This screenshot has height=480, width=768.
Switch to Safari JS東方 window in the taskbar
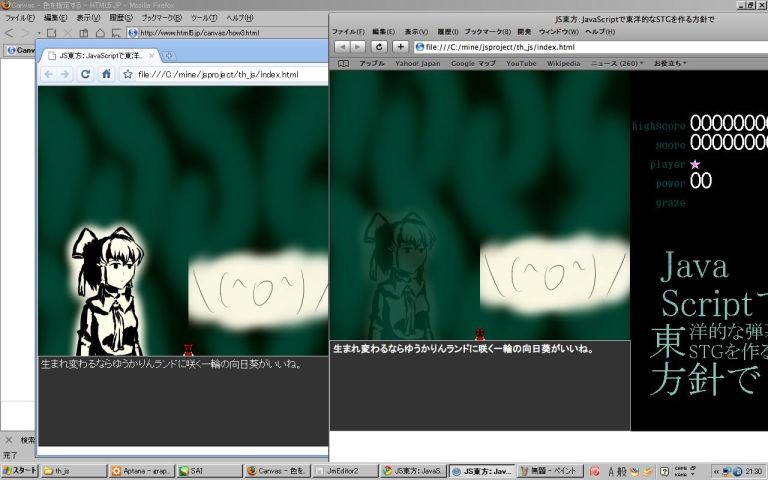tap(482, 471)
